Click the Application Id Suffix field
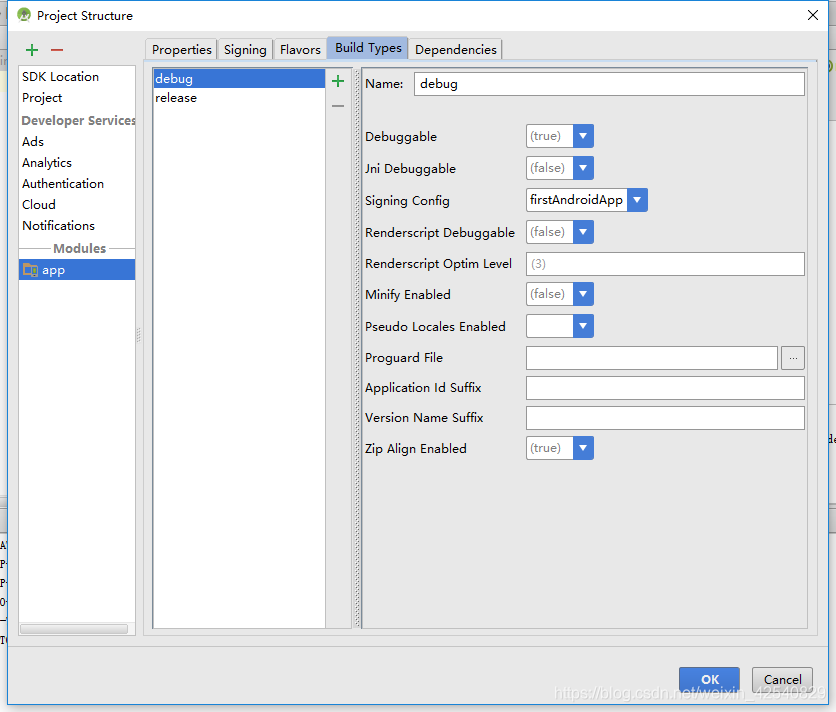The height and width of the screenshot is (712, 836). (665, 388)
